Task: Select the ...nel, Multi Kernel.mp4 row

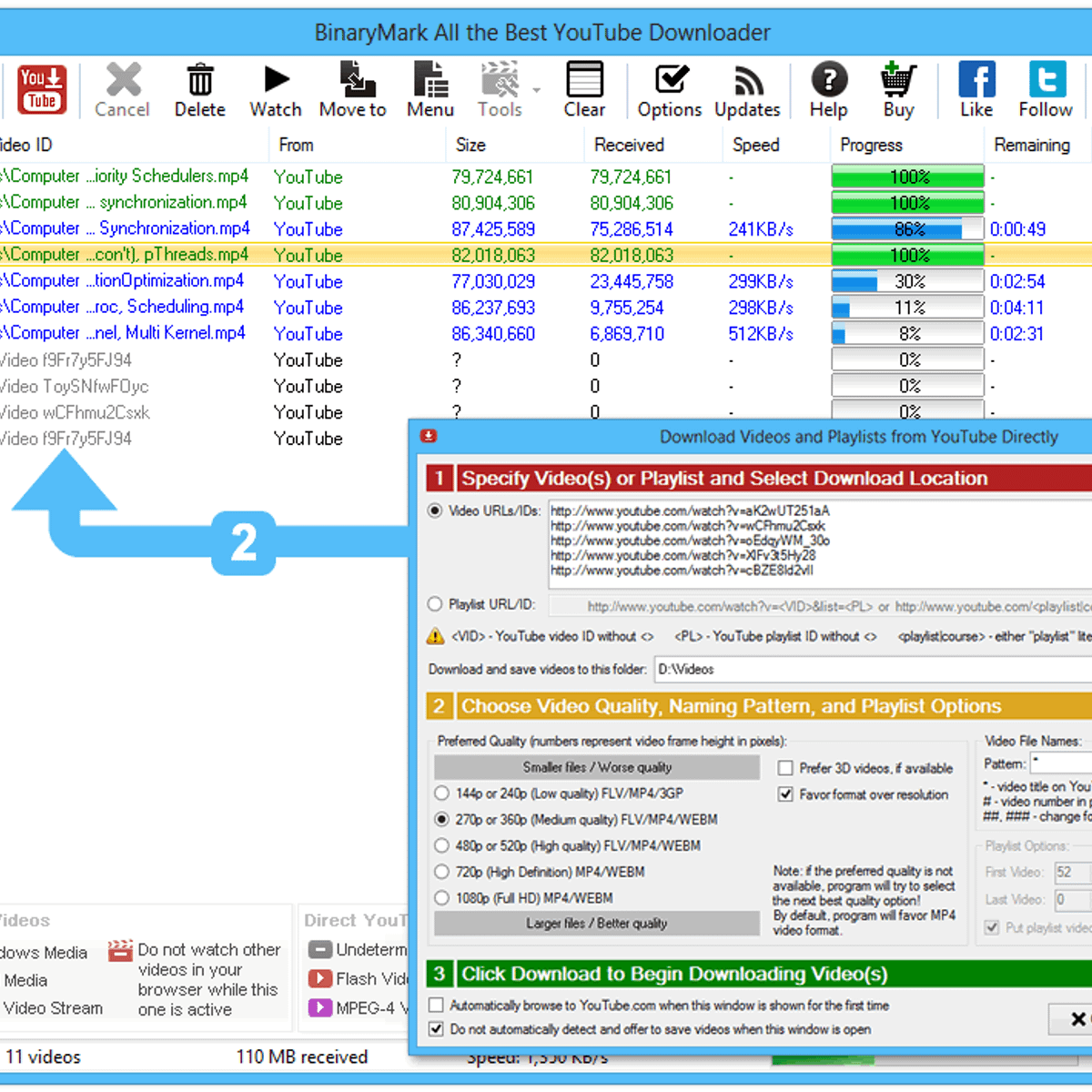Action: (x=546, y=333)
